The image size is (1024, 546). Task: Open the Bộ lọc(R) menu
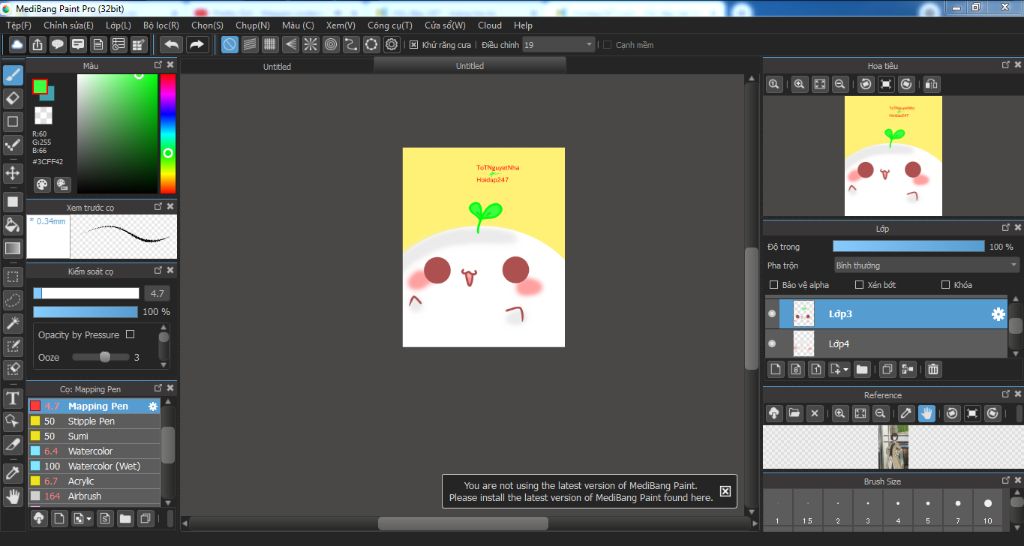[161, 25]
